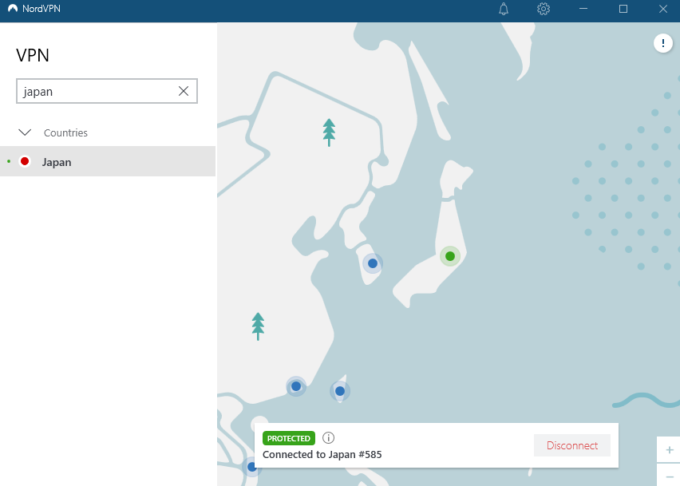This screenshot has width=680, height=486.
Task: Zoom out on the map with minus
Action: (669, 476)
